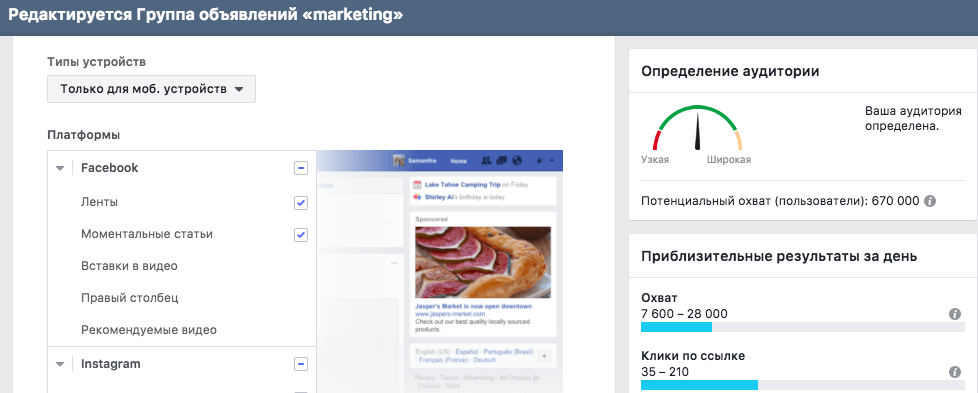Click the Типы устройств label
978x393 pixels.
pyautogui.click(x=97, y=62)
